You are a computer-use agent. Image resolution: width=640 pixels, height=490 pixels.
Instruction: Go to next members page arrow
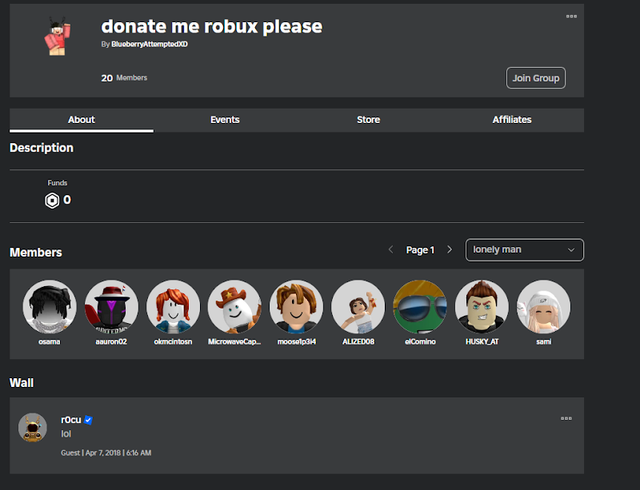[449, 249]
